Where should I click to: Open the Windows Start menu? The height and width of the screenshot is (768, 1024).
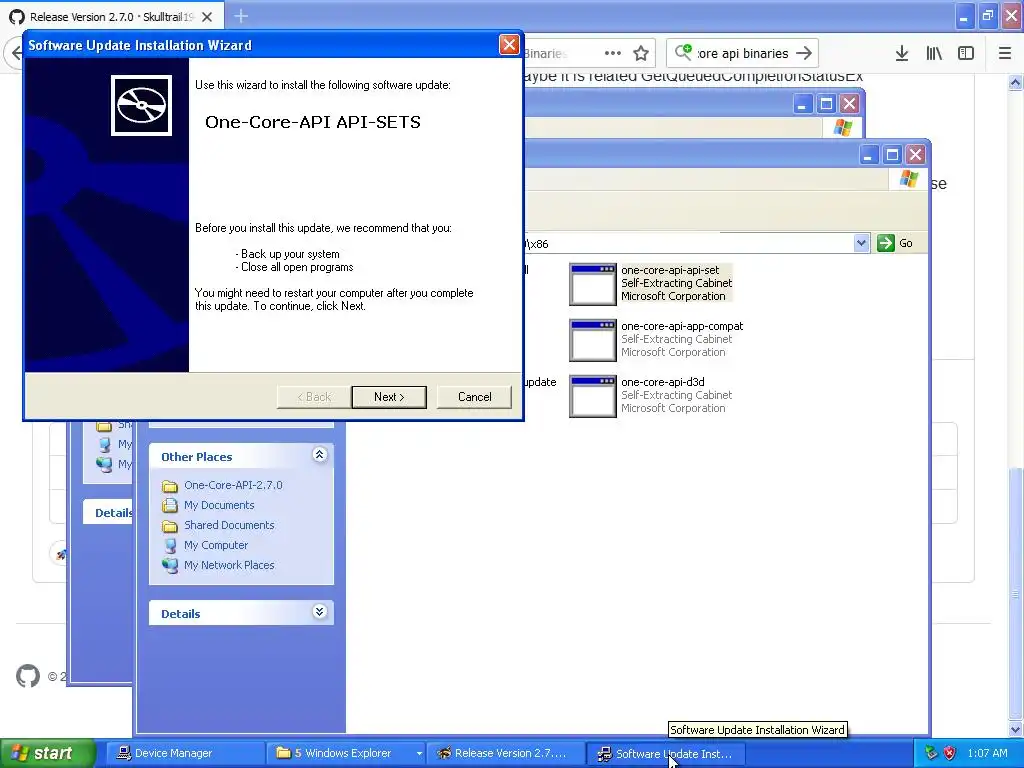(47, 753)
